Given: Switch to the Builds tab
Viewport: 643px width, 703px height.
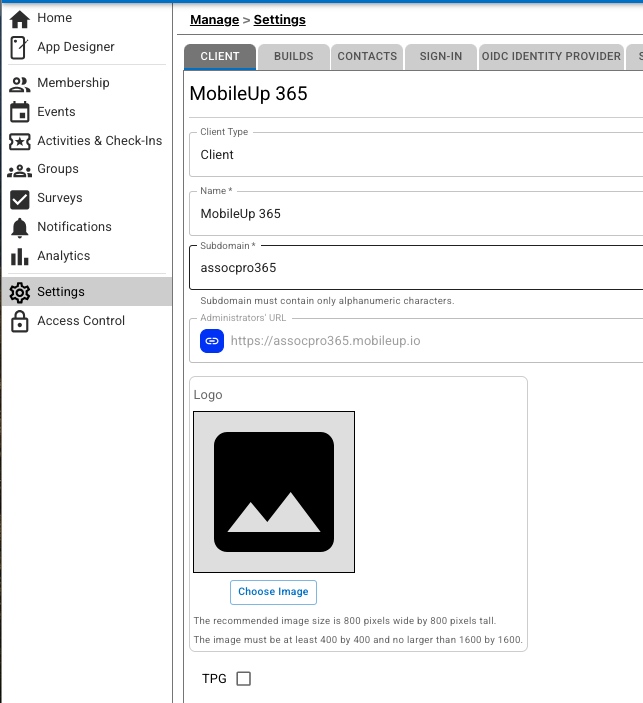Looking at the screenshot, I should point(293,57).
